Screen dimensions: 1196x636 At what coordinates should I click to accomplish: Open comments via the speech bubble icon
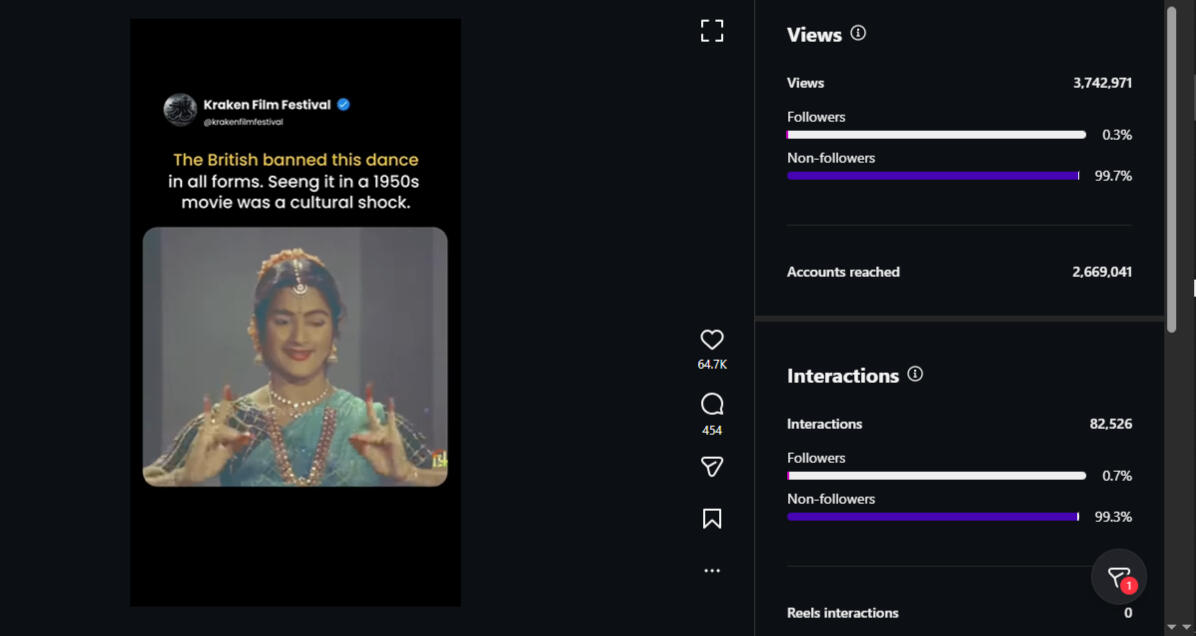[712, 404]
